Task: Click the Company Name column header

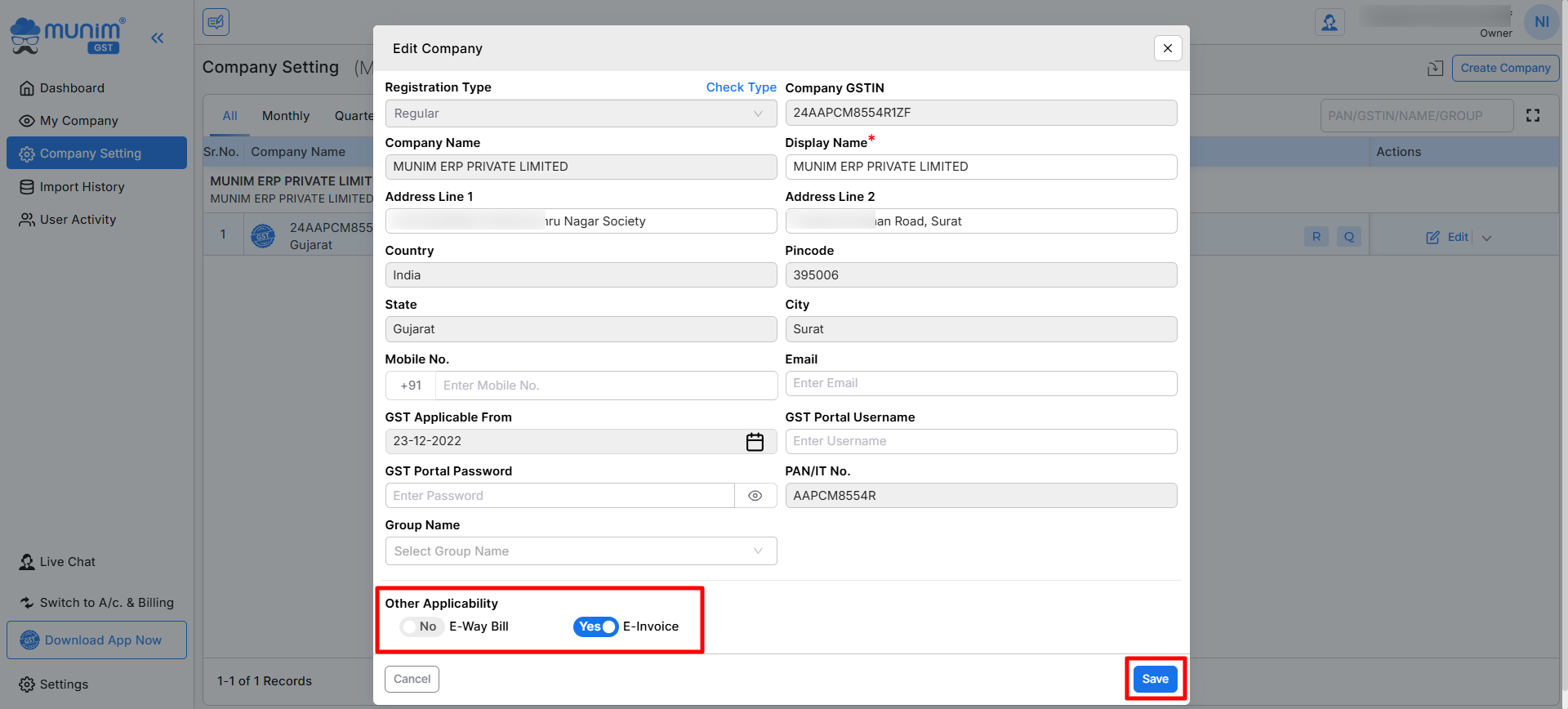Action: click(x=298, y=152)
